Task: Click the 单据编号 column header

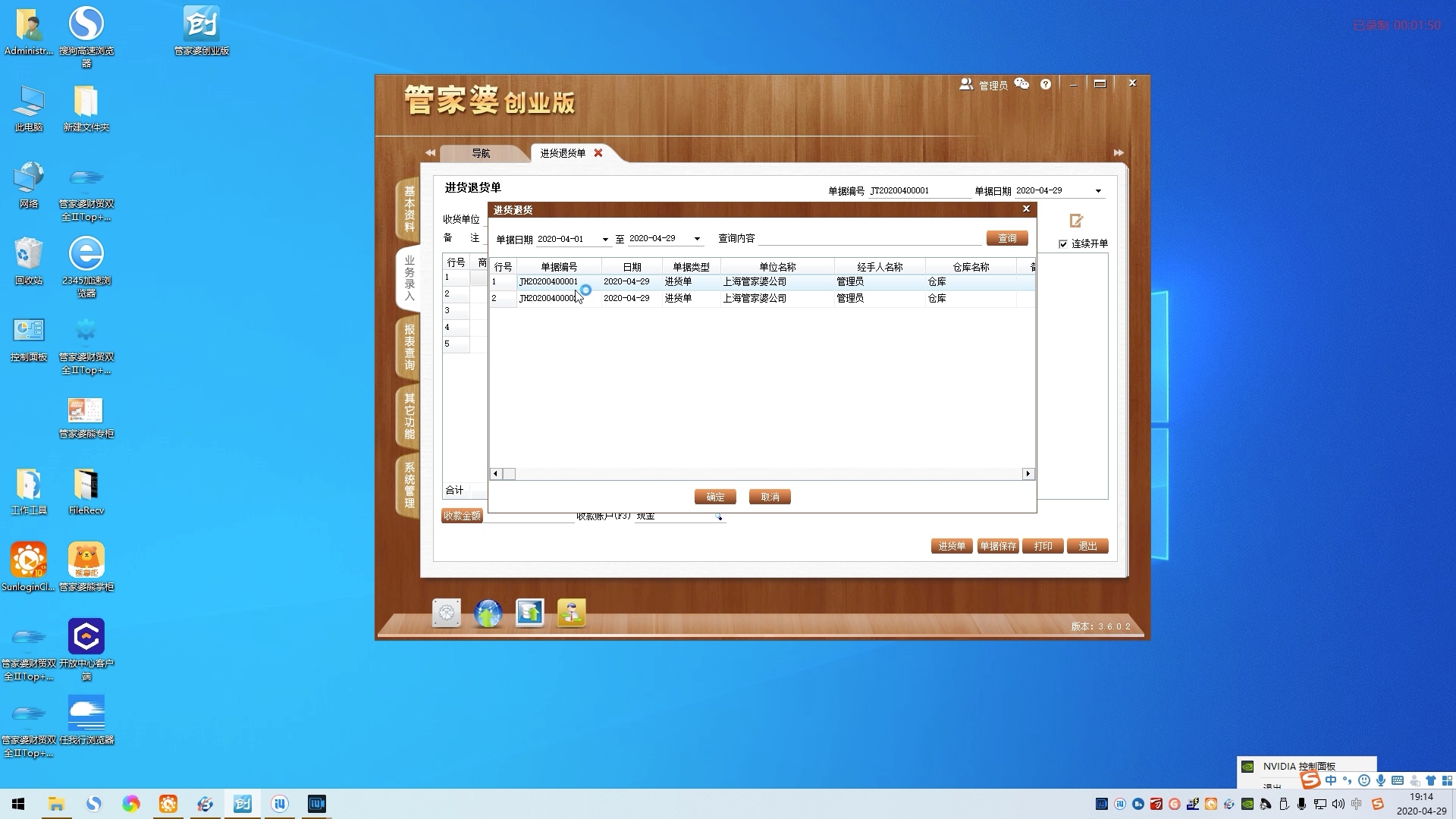Action: pos(559,267)
